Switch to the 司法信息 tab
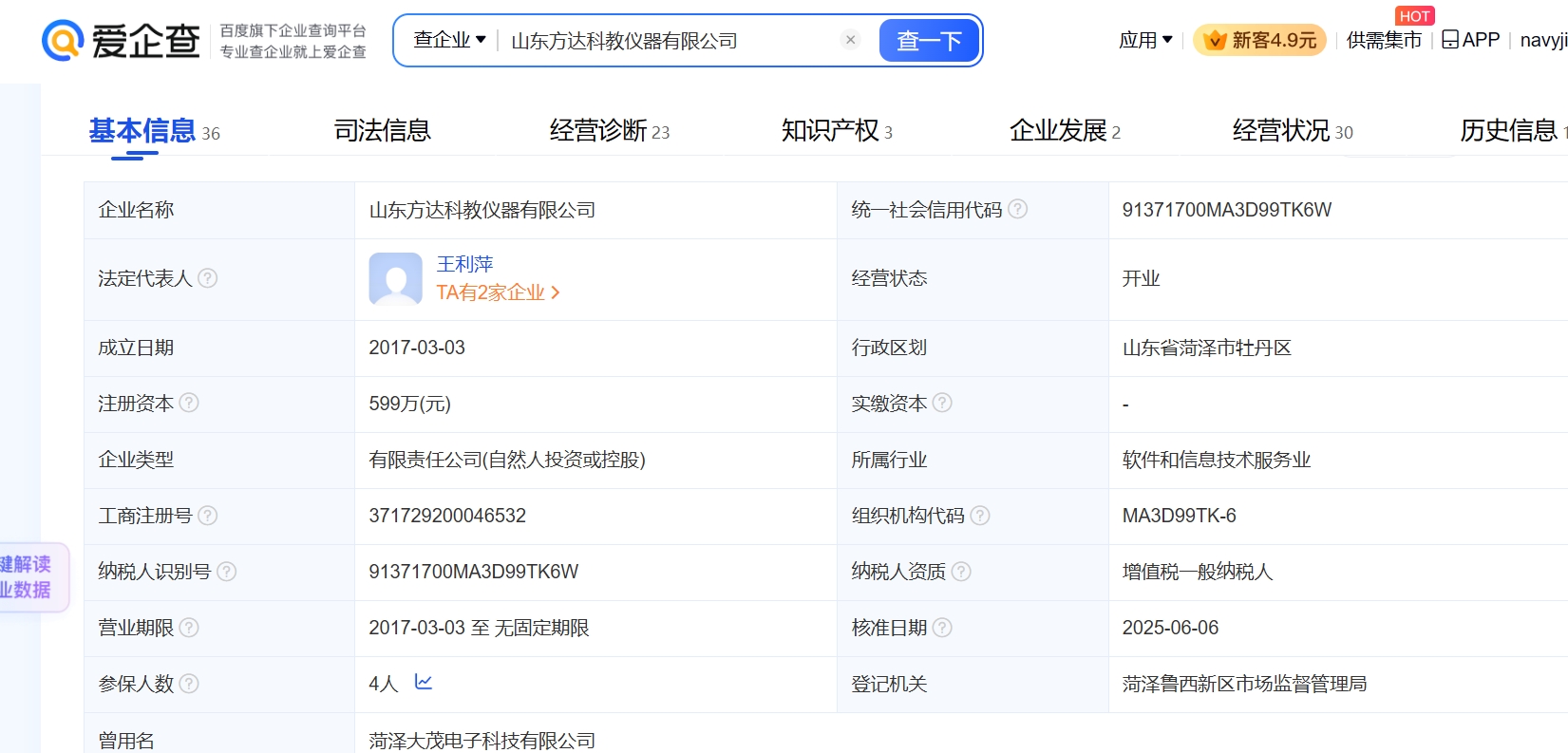The image size is (1568, 753). click(x=382, y=130)
